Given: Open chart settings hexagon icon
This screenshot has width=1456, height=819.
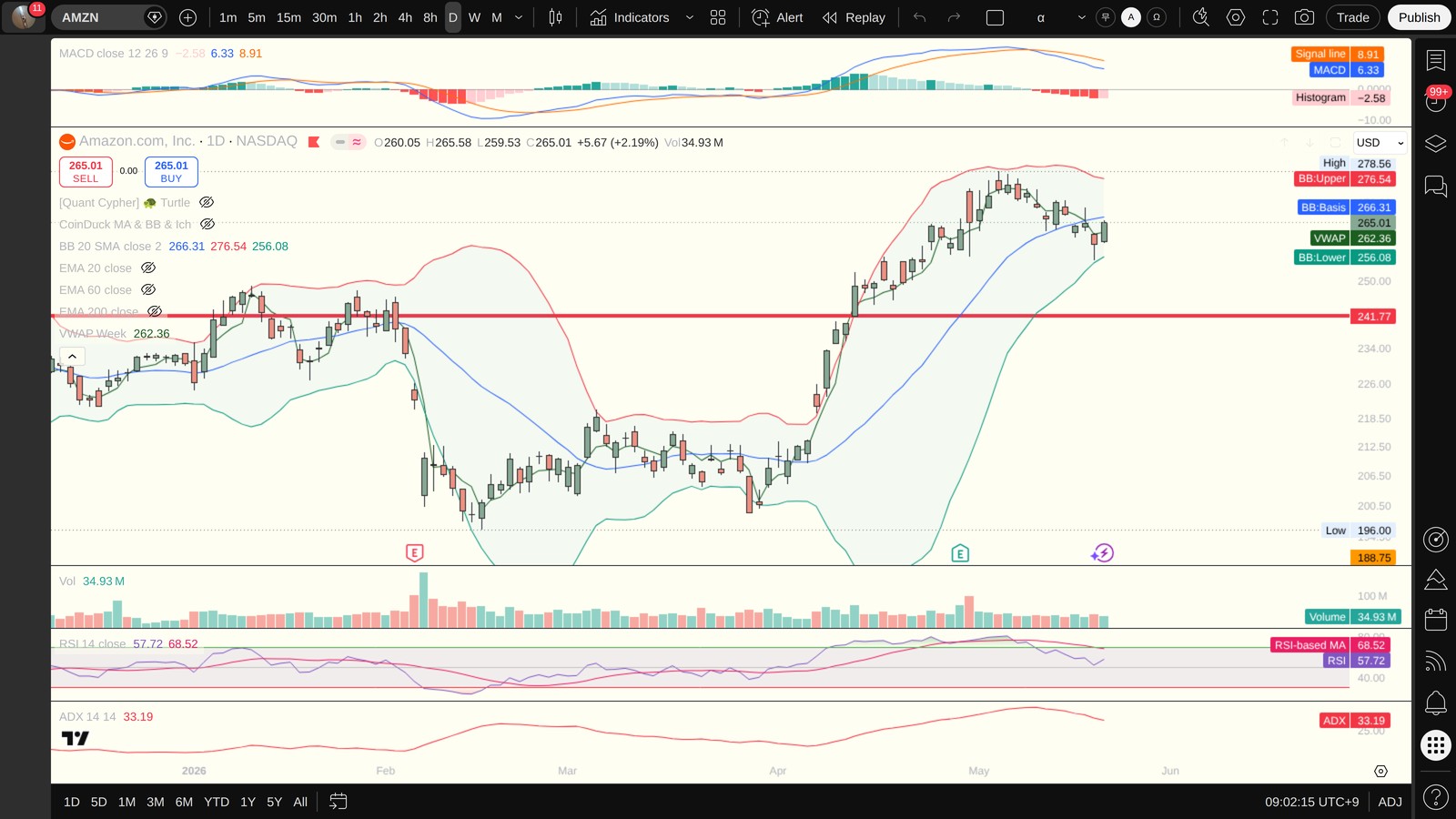Looking at the screenshot, I should tap(1236, 17).
